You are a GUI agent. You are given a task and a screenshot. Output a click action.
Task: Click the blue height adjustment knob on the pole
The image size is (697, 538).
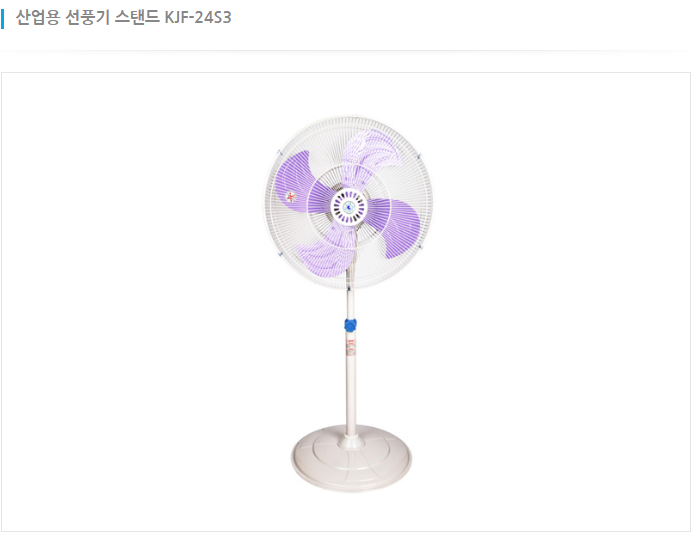point(350,325)
